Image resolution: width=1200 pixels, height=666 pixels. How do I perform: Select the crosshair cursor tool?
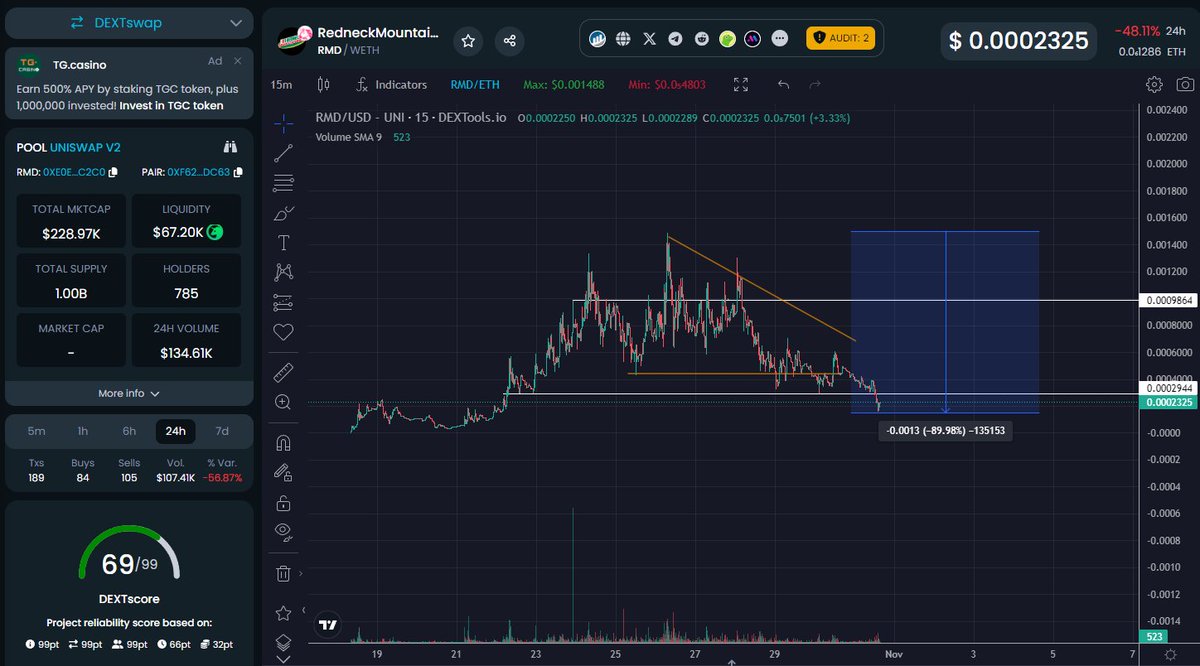pyautogui.click(x=283, y=123)
